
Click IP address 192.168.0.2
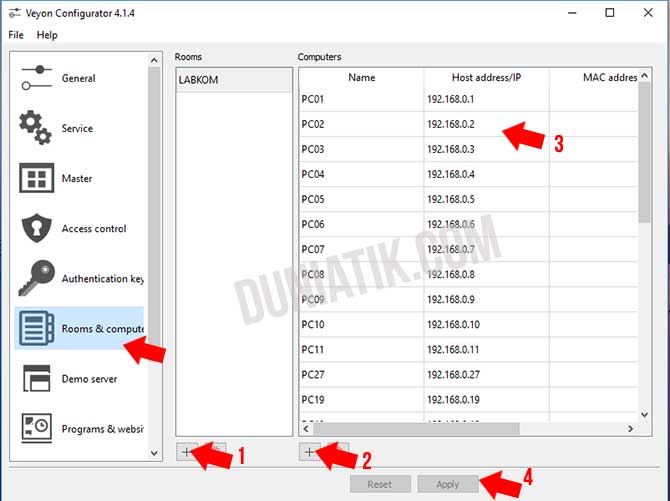point(451,124)
